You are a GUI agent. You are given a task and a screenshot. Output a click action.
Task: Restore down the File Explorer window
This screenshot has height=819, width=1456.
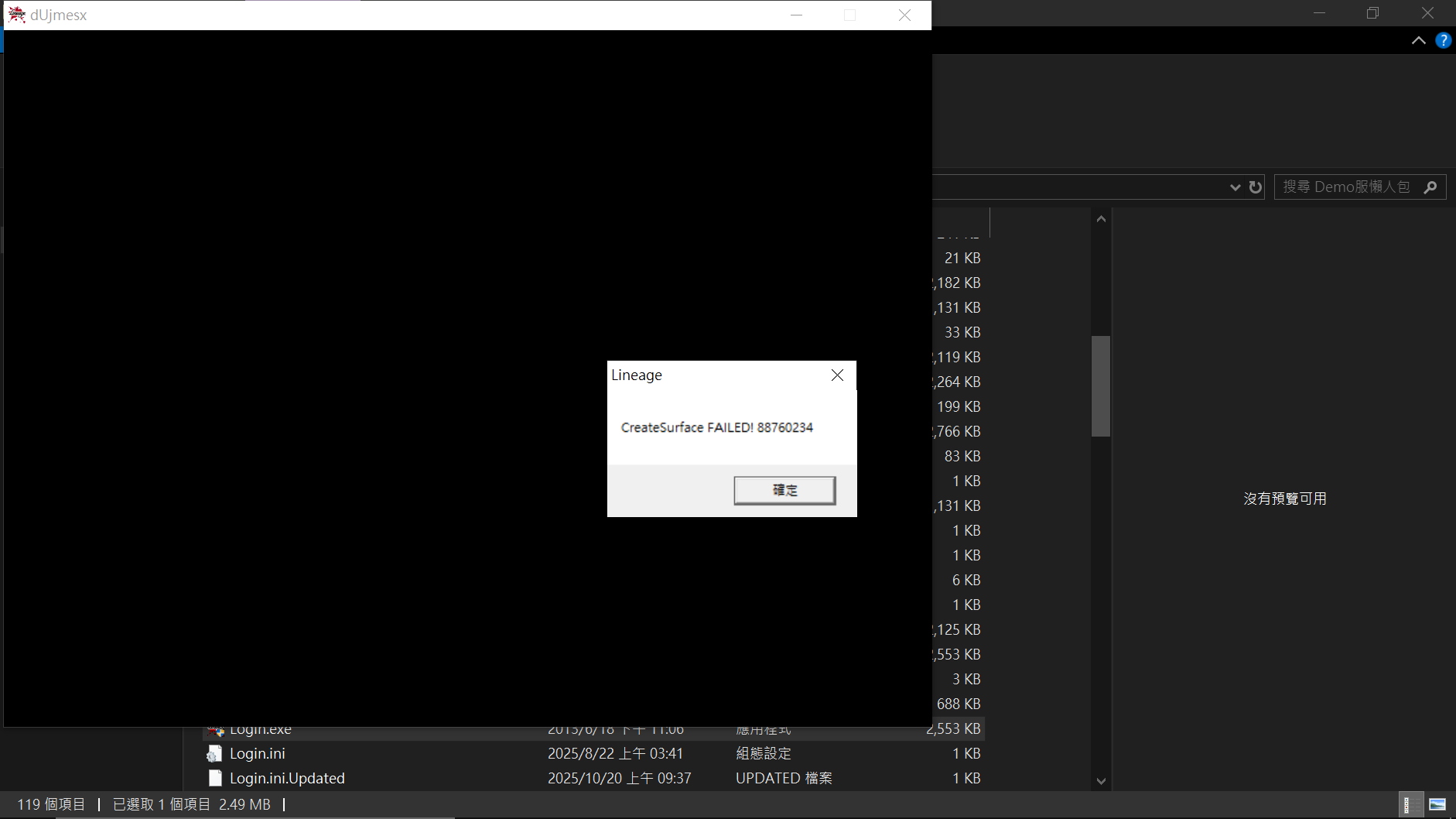click(1373, 13)
